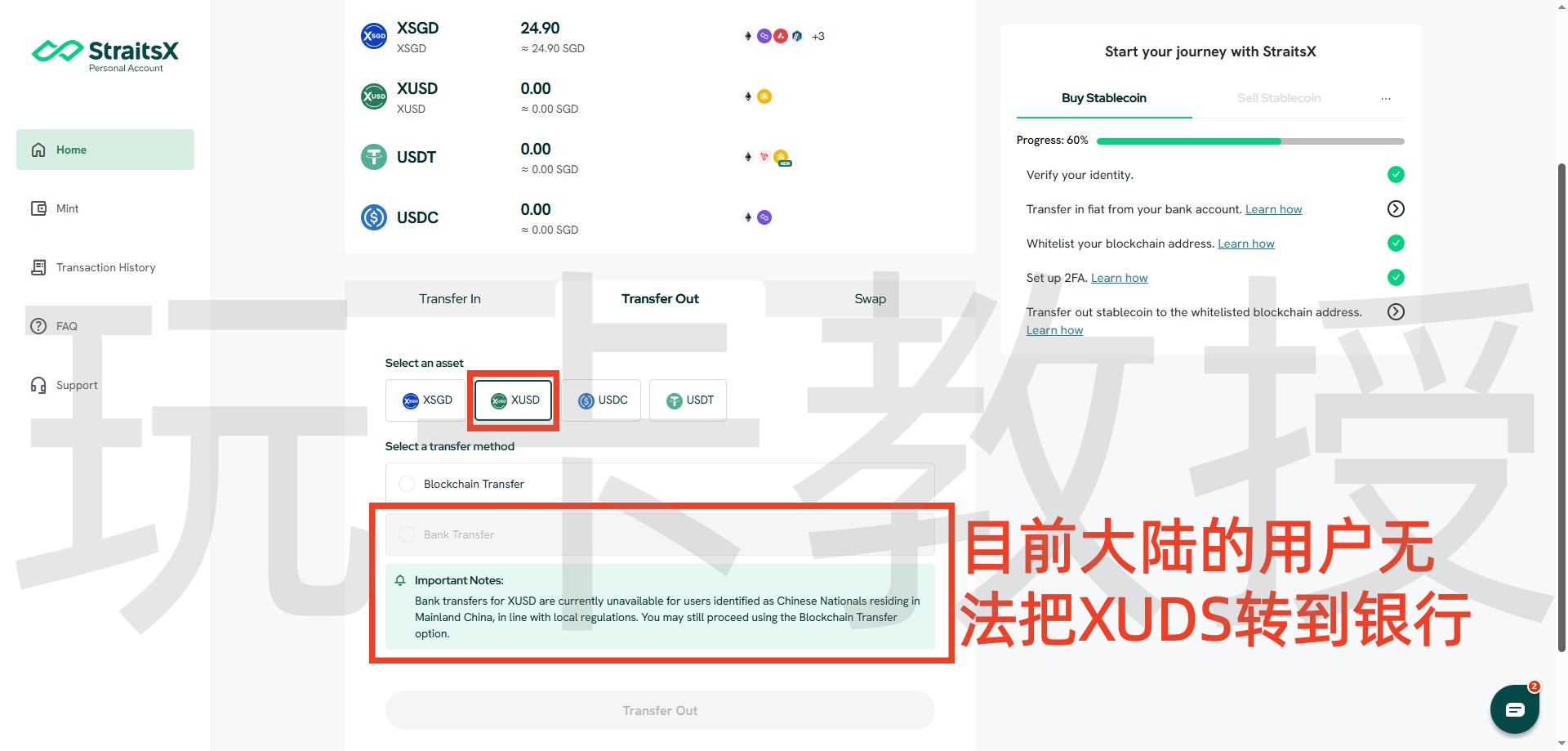Open the three-dots more options menu
Viewport: 1568px width, 751px height.
tap(1385, 98)
